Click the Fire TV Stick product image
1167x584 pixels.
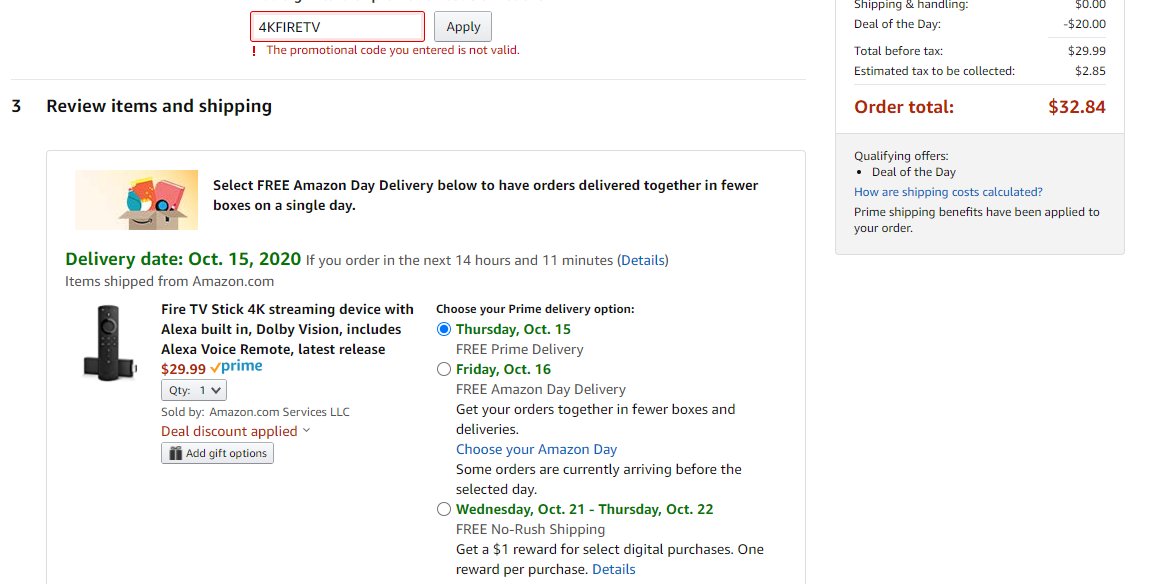pyautogui.click(x=109, y=343)
